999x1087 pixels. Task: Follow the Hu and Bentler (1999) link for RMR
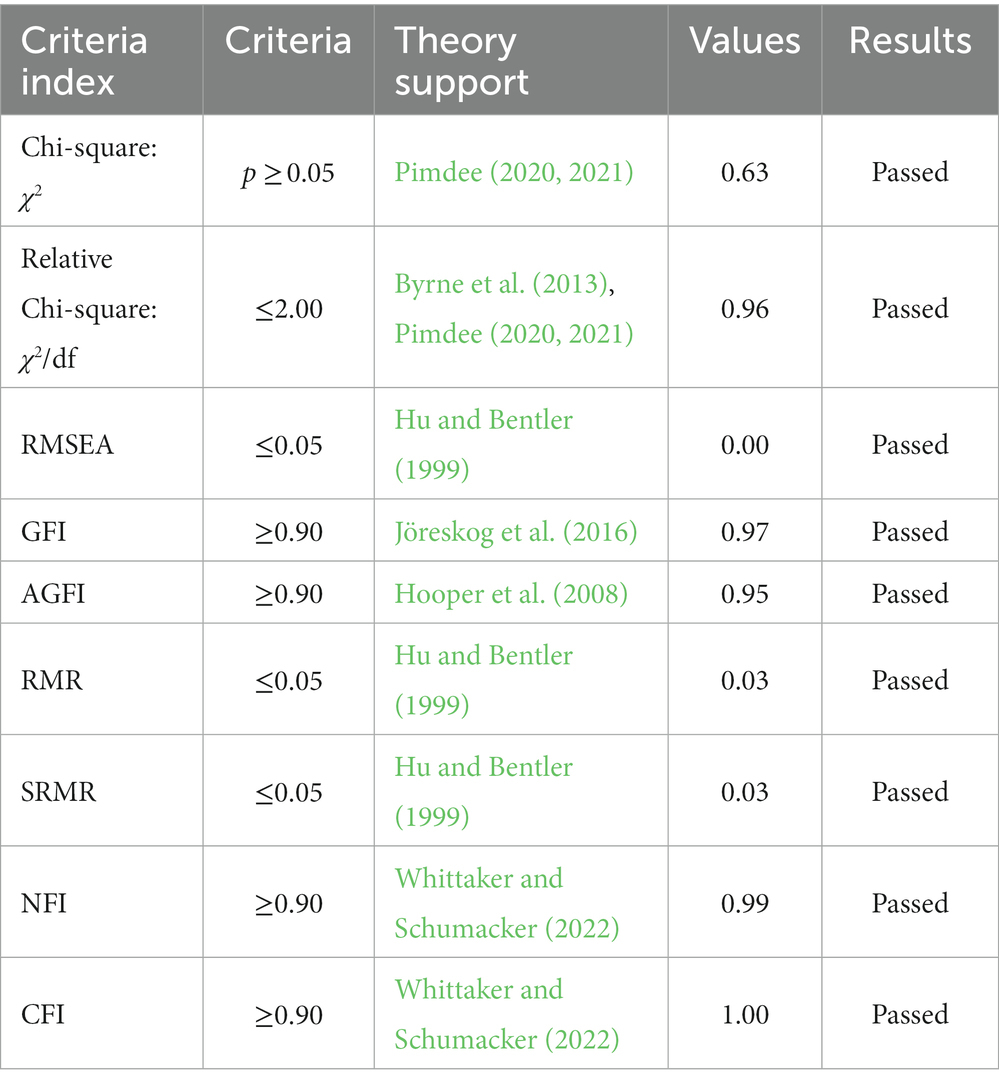[483, 680]
